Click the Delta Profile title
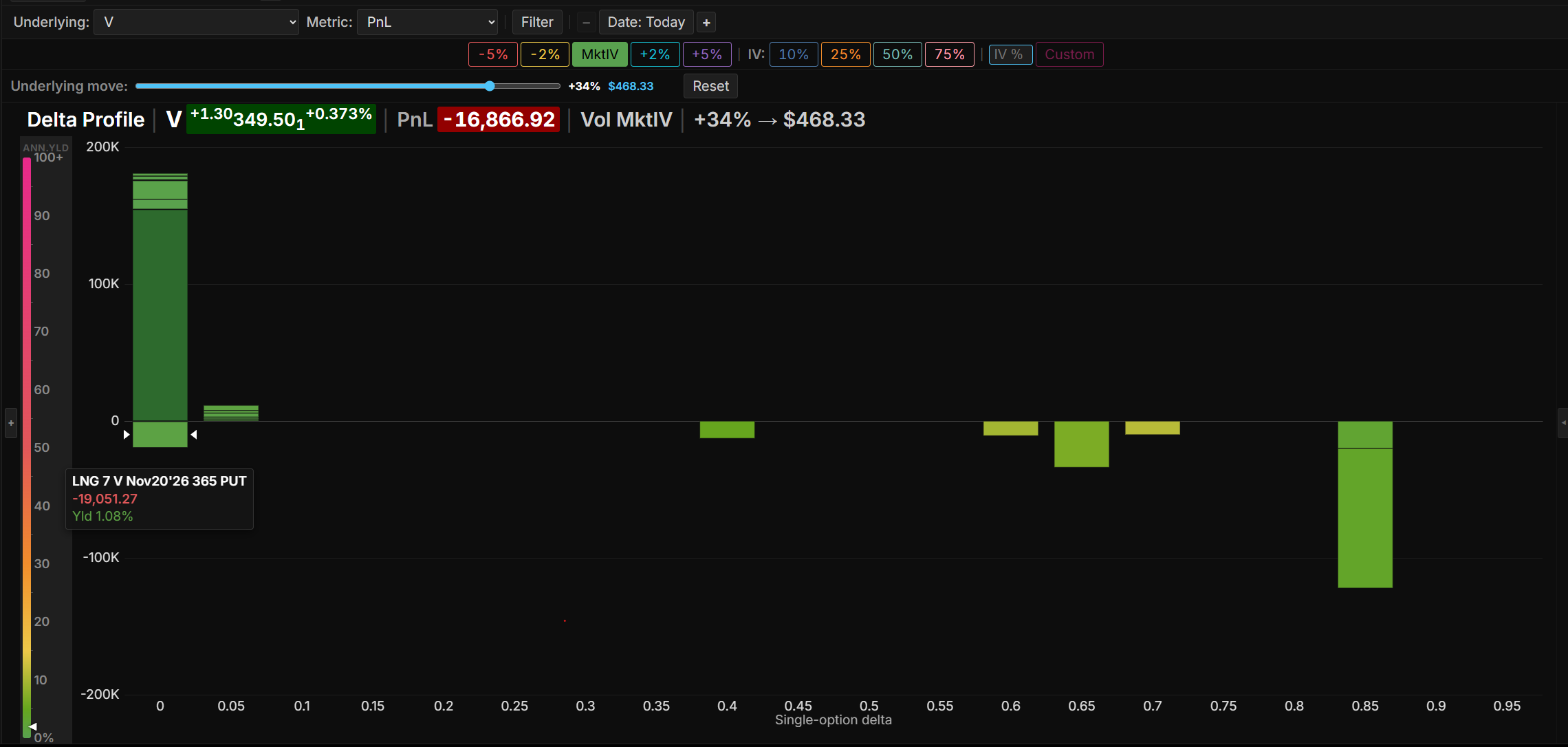 86,120
